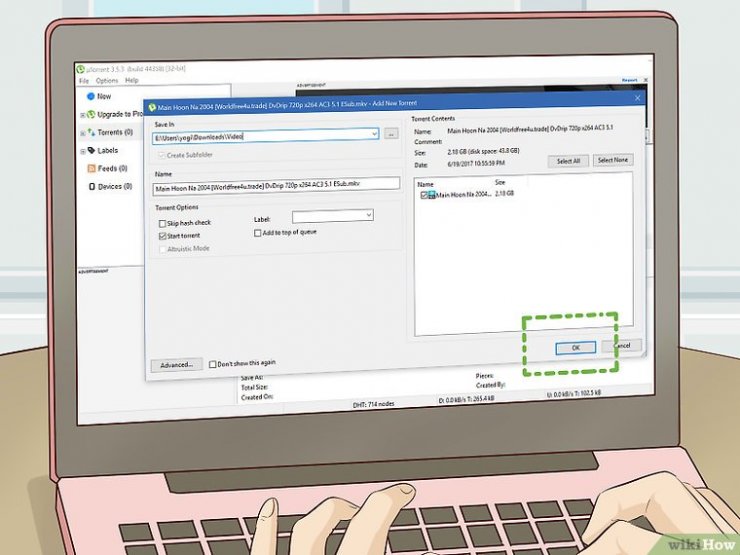Click the DHT: 714 nodes status text

(x=373, y=404)
